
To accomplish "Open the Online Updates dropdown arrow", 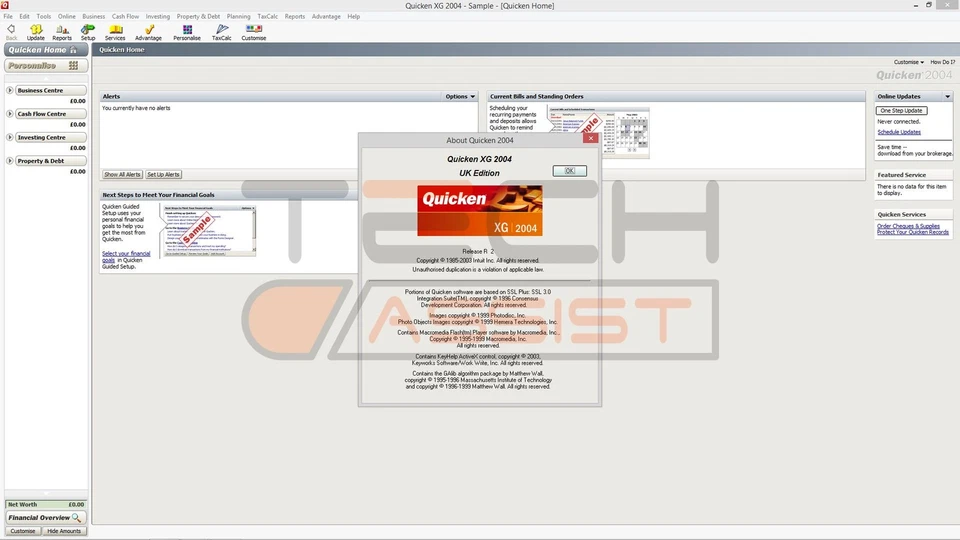I will (947, 97).
